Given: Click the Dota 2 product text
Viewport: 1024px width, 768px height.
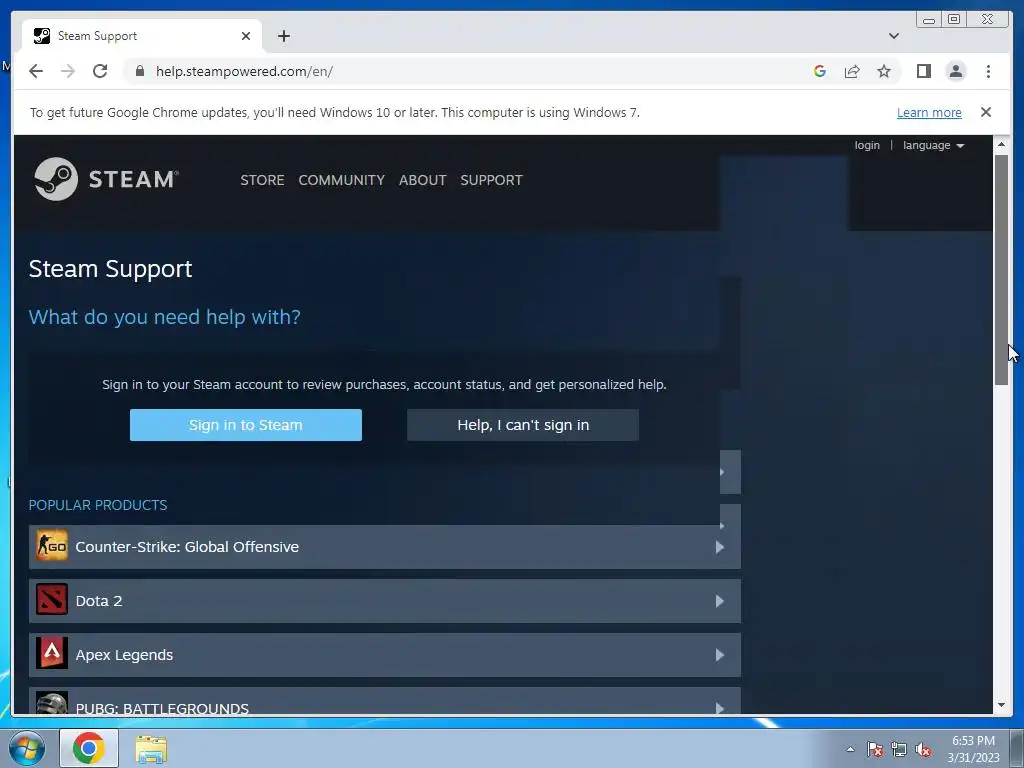Looking at the screenshot, I should coord(99,601).
